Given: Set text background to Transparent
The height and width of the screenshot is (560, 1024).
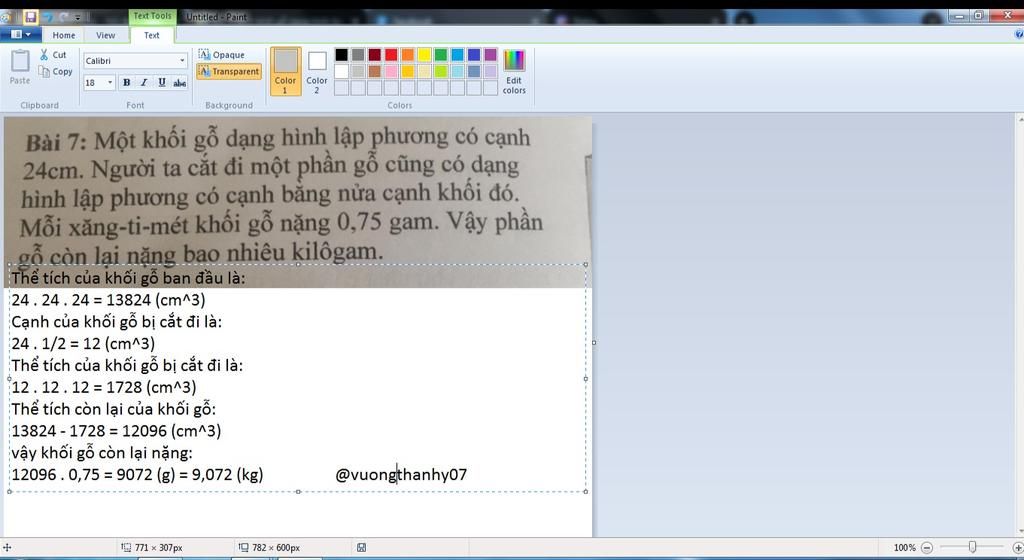Looking at the screenshot, I should tap(228, 72).
